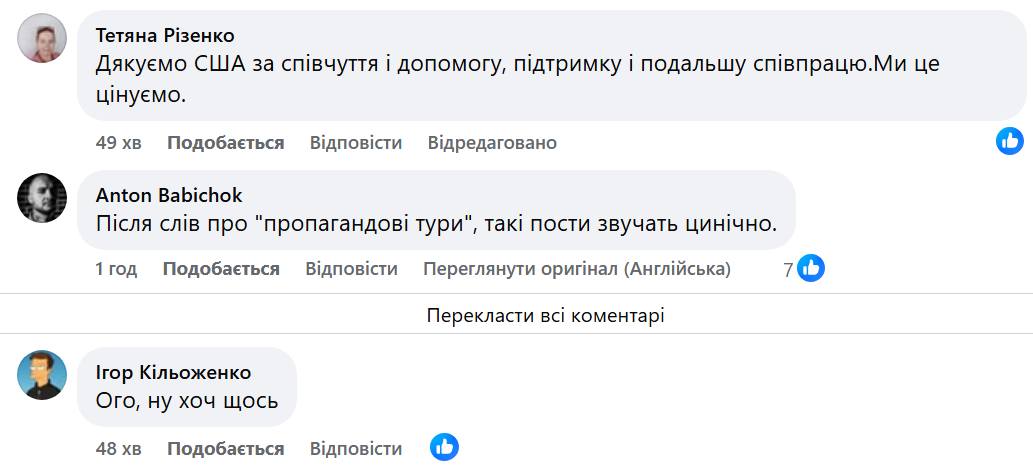
Task: Click Переглянути оригінал (Англійська) link
Action: [x=577, y=269]
